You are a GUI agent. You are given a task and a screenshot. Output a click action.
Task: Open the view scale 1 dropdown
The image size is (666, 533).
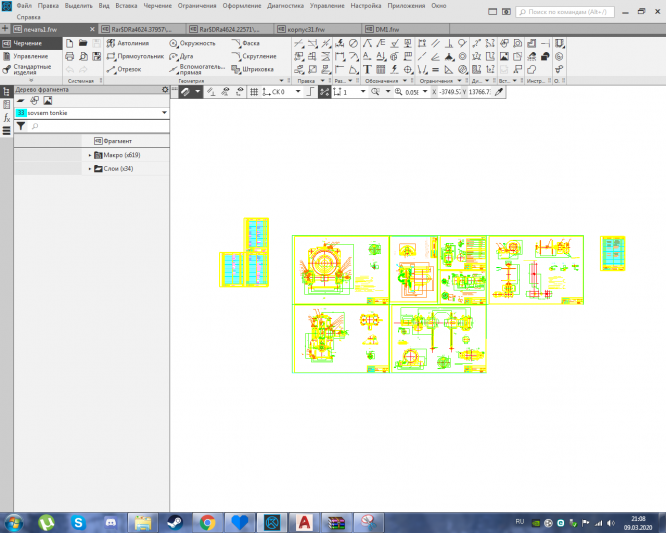(363, 92)
